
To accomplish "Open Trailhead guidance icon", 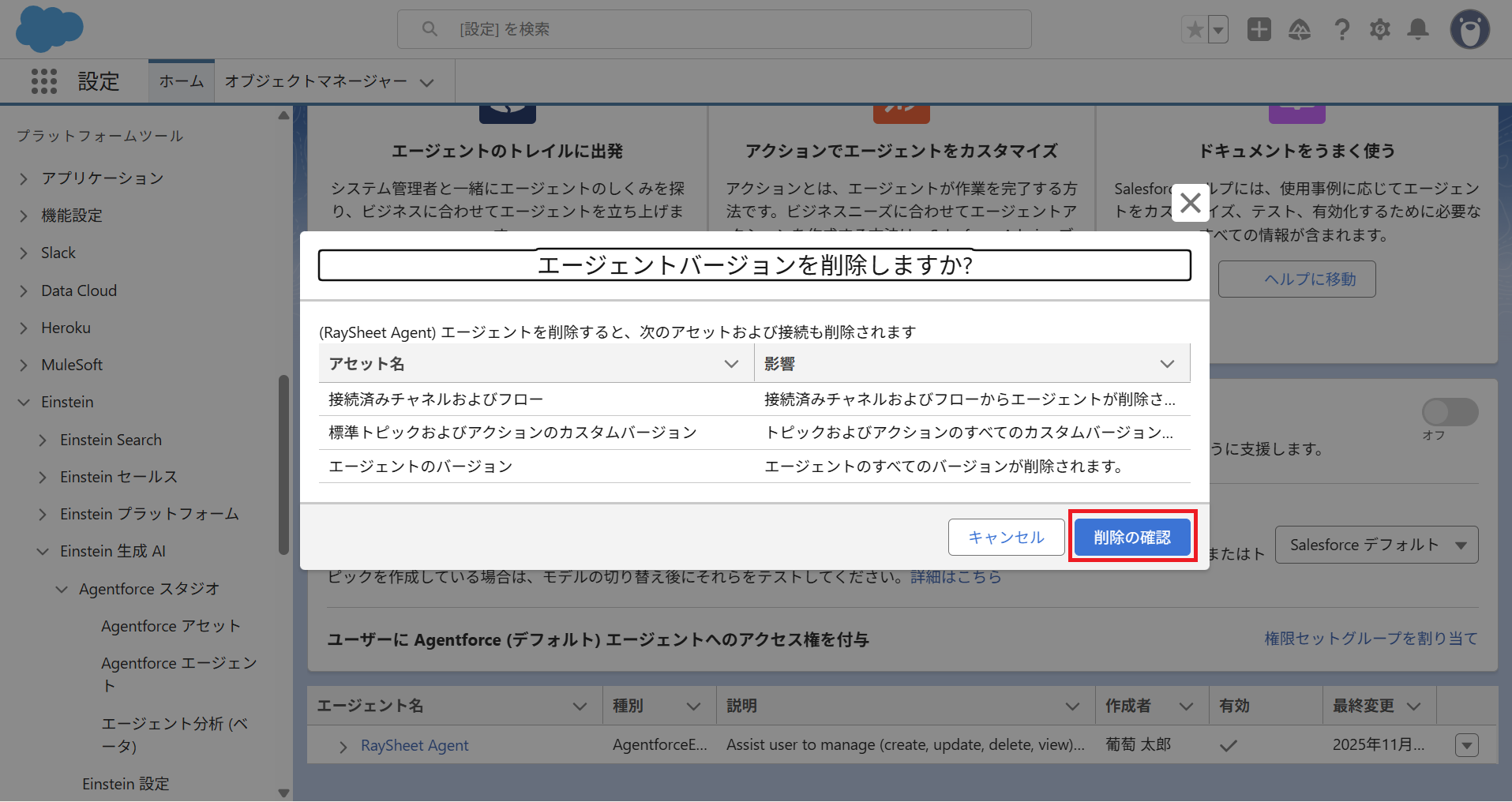I will [1300, 30].
